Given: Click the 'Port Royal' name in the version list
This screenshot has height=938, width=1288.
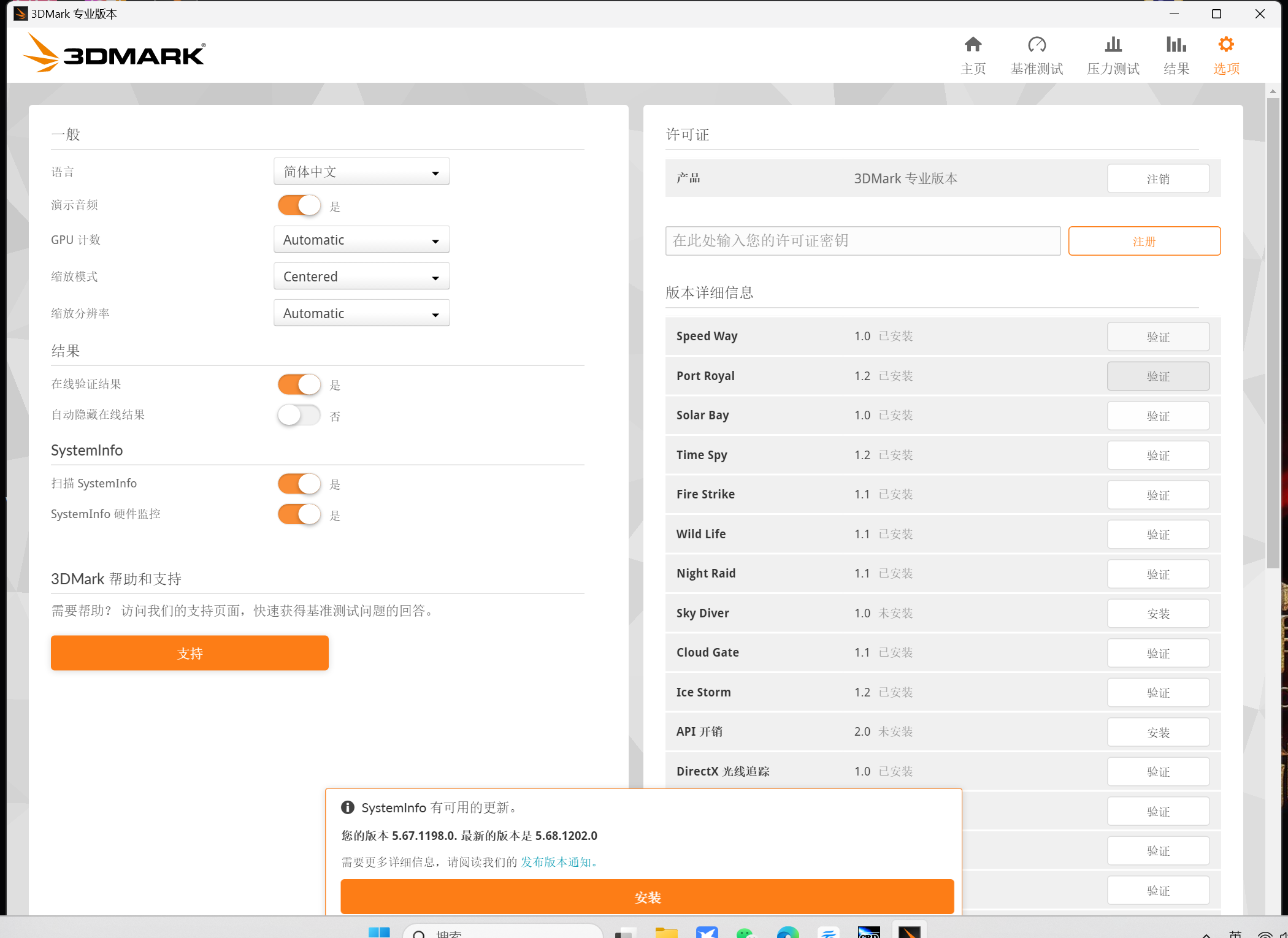Looking at the screenshot, I should pos(705,376).
